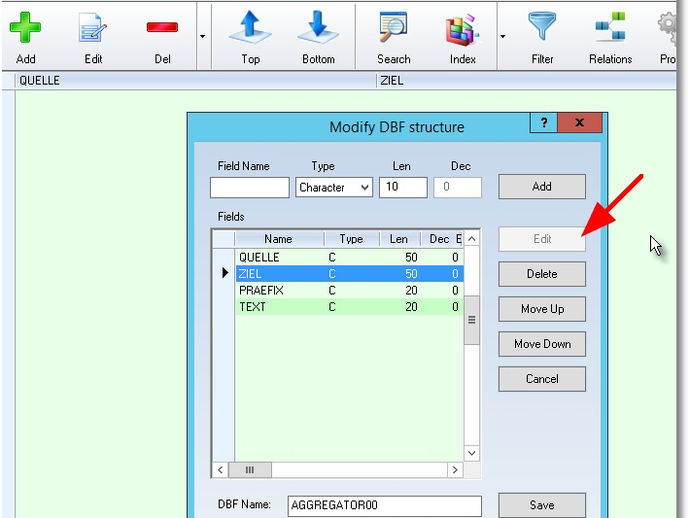690x518 pixels.
Task: Click the Type column header in Fields
Action: coord(351,239)
